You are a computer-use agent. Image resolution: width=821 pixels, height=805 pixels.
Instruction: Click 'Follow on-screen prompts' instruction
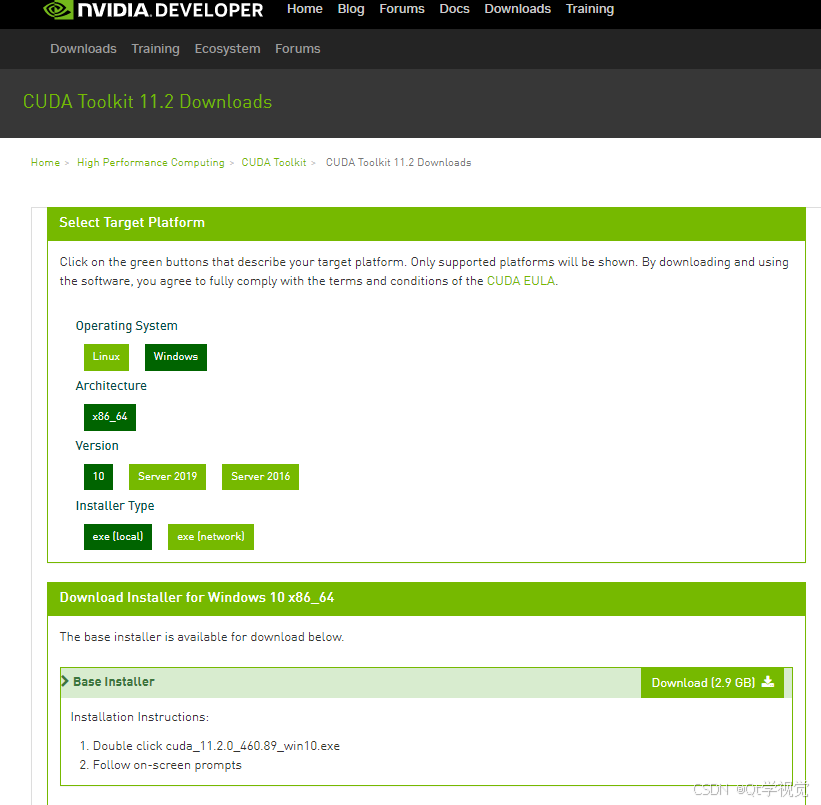click(x=167, y=765)
